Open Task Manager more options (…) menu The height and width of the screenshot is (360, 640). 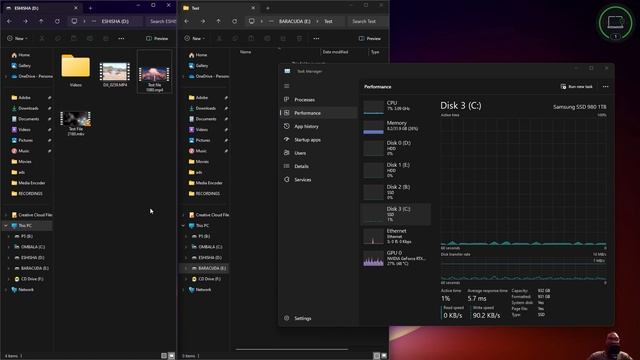coord(606,87)
